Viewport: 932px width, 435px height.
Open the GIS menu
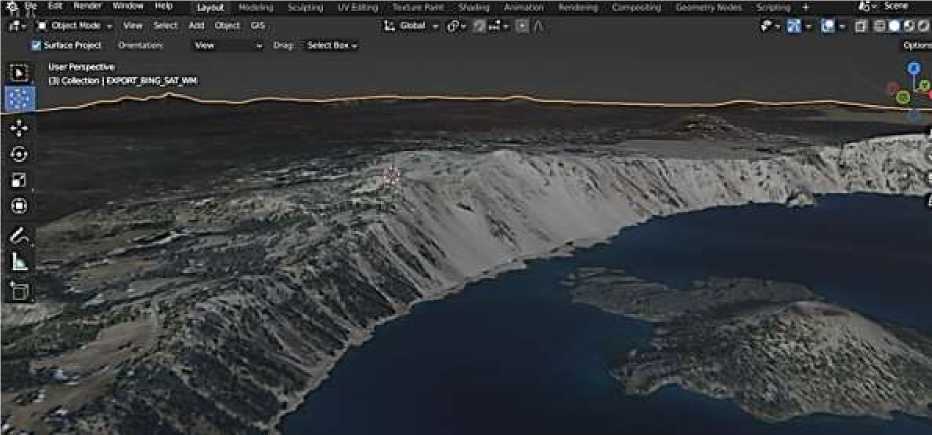point(258,25)
